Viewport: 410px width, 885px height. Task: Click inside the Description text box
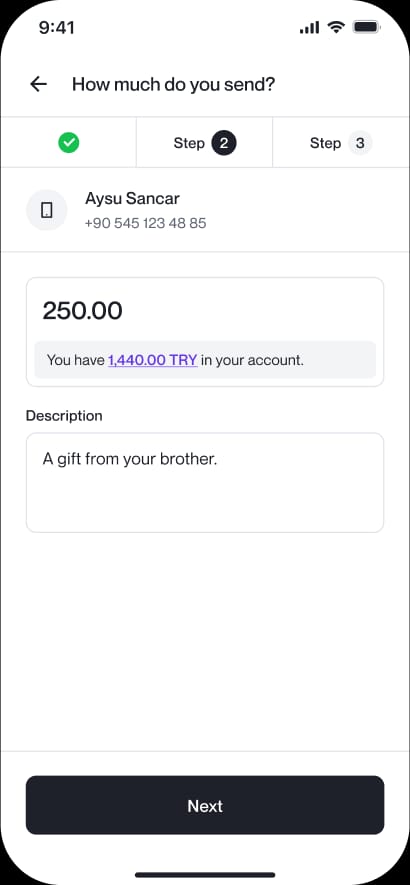coord(205,483)
